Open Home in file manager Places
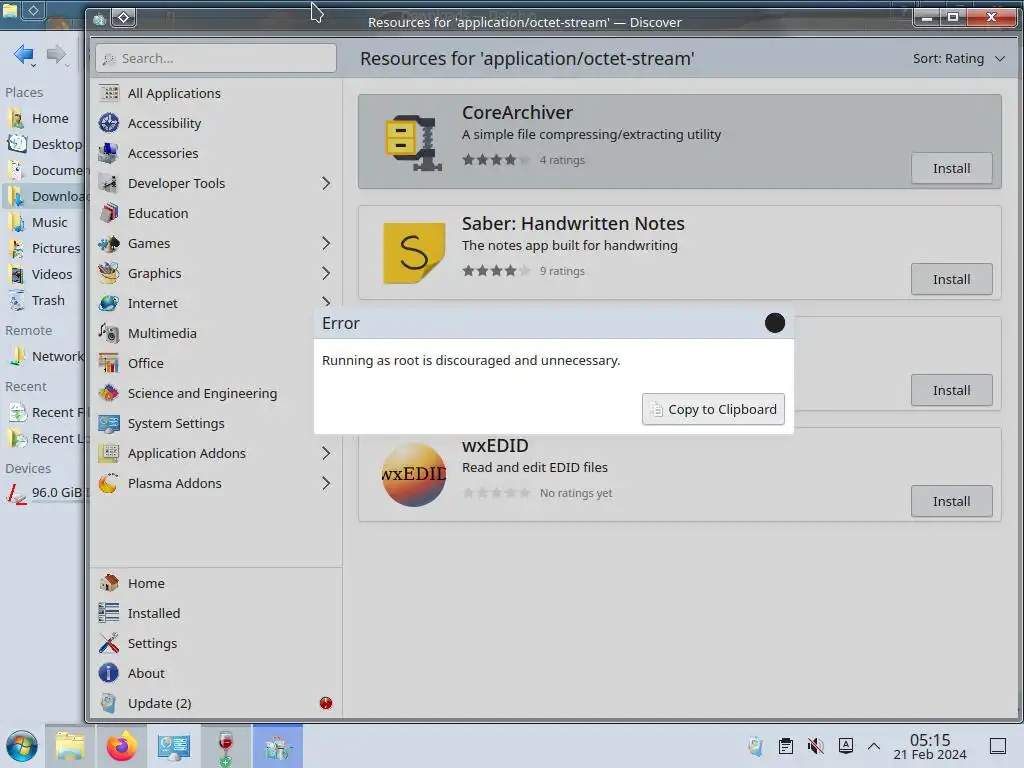Viewport: 1024px width, 768px height. 42,118
